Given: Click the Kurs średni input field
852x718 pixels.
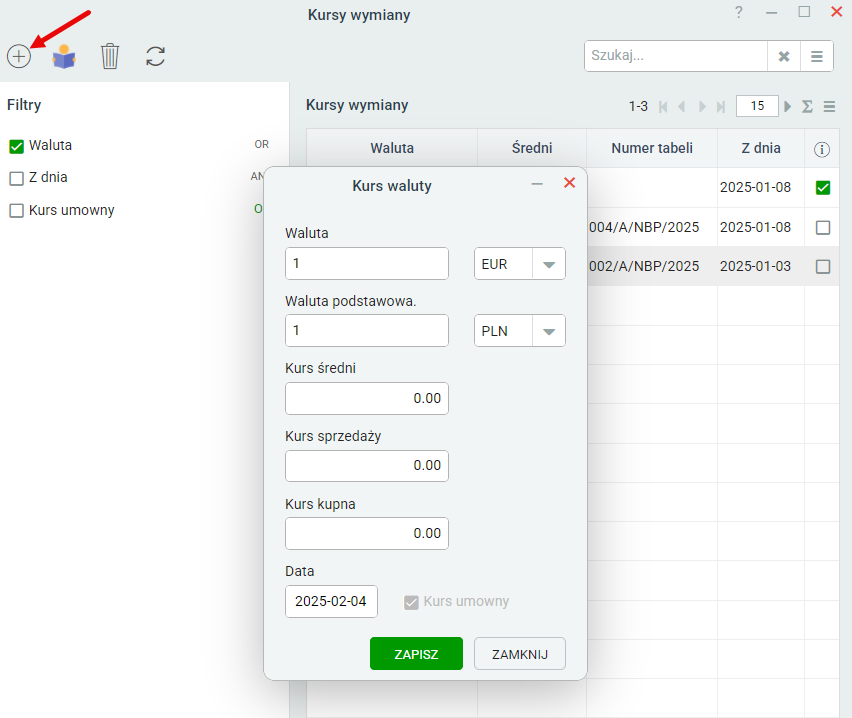Looking at the screenshot, I should (367, 398).
